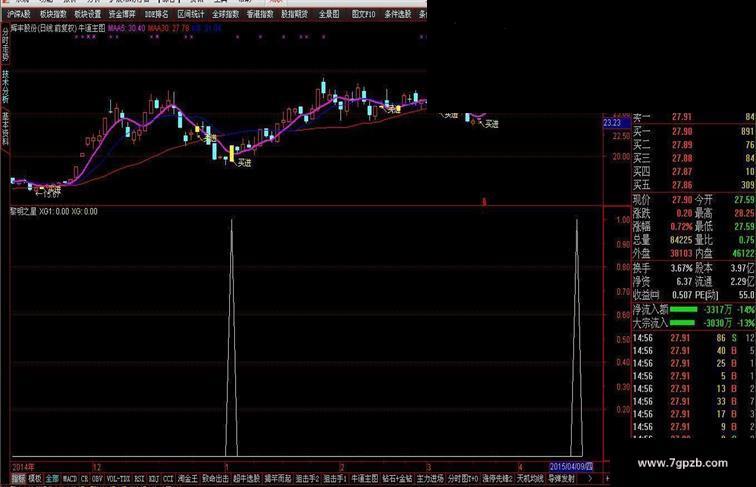Apply the CR indicator
This screenshot has height=487, width=756.
point(85,479)
